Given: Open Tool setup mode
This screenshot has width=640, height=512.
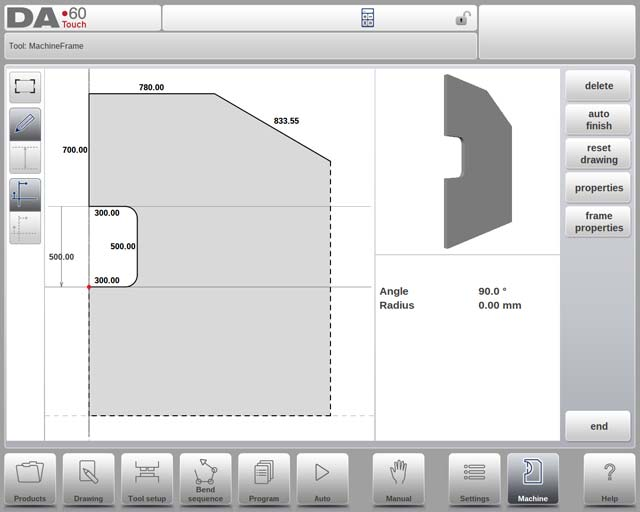Looking at the screenshot, I should click(147, 479).
